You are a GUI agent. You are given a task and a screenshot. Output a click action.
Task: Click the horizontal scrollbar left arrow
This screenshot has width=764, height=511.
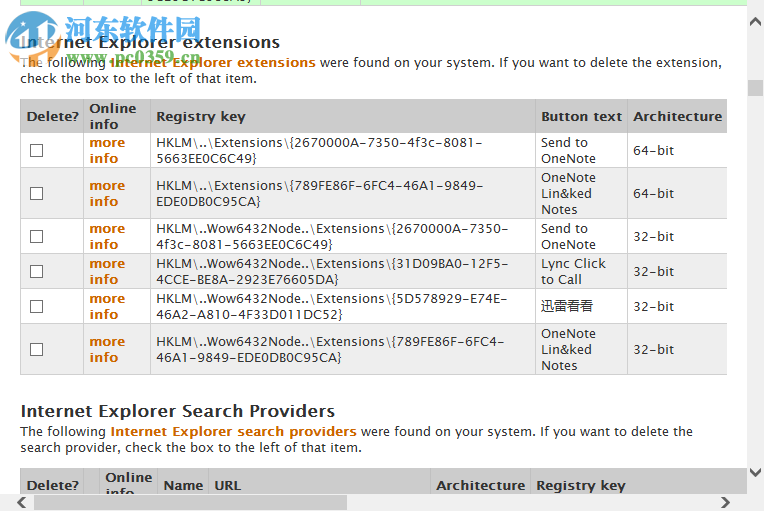[x=21, y=502]
